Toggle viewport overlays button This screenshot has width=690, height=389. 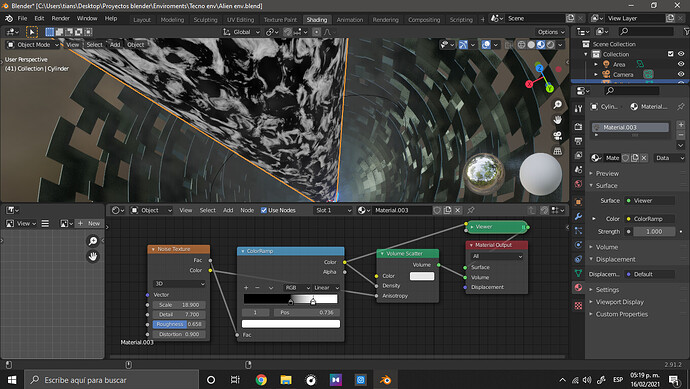pos(486,44)
